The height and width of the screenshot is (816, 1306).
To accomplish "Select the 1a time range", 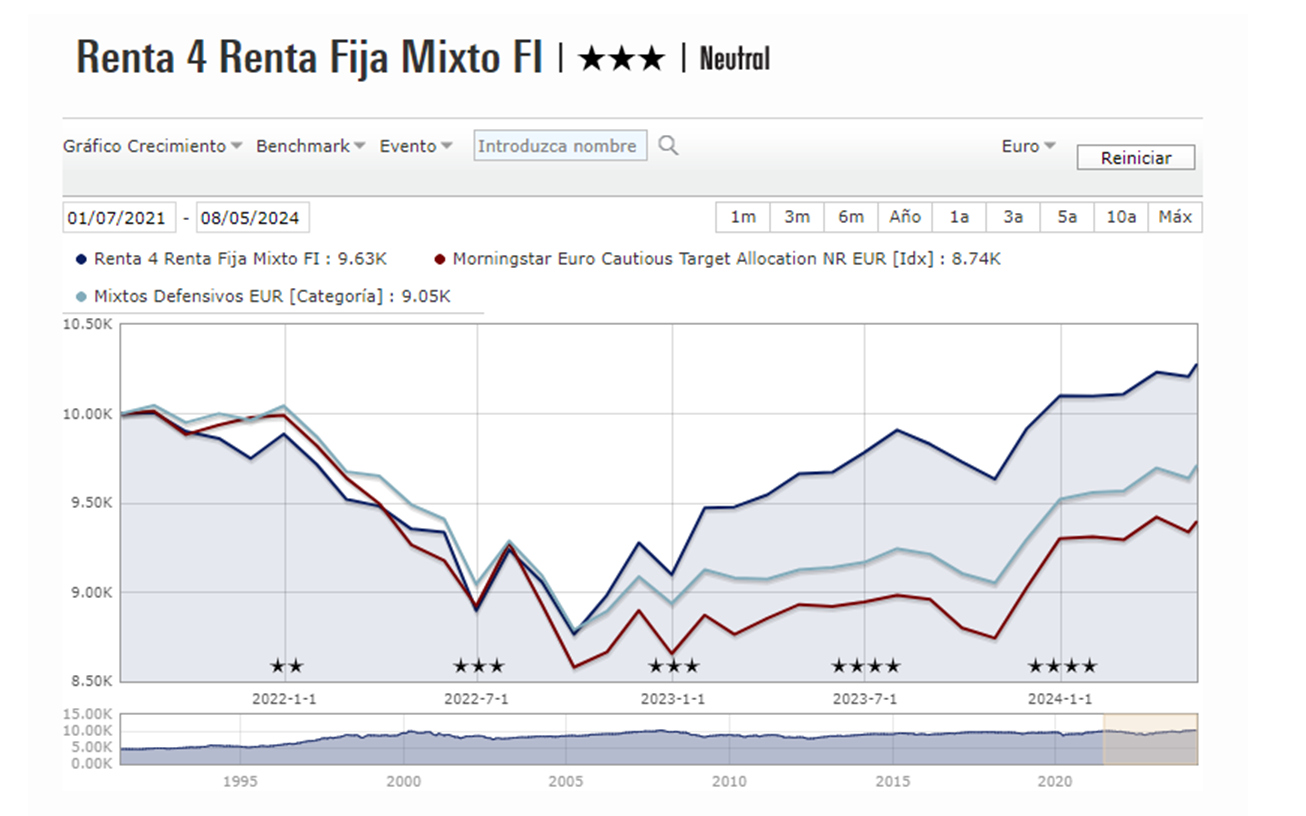I will click(x=959, y=217).
